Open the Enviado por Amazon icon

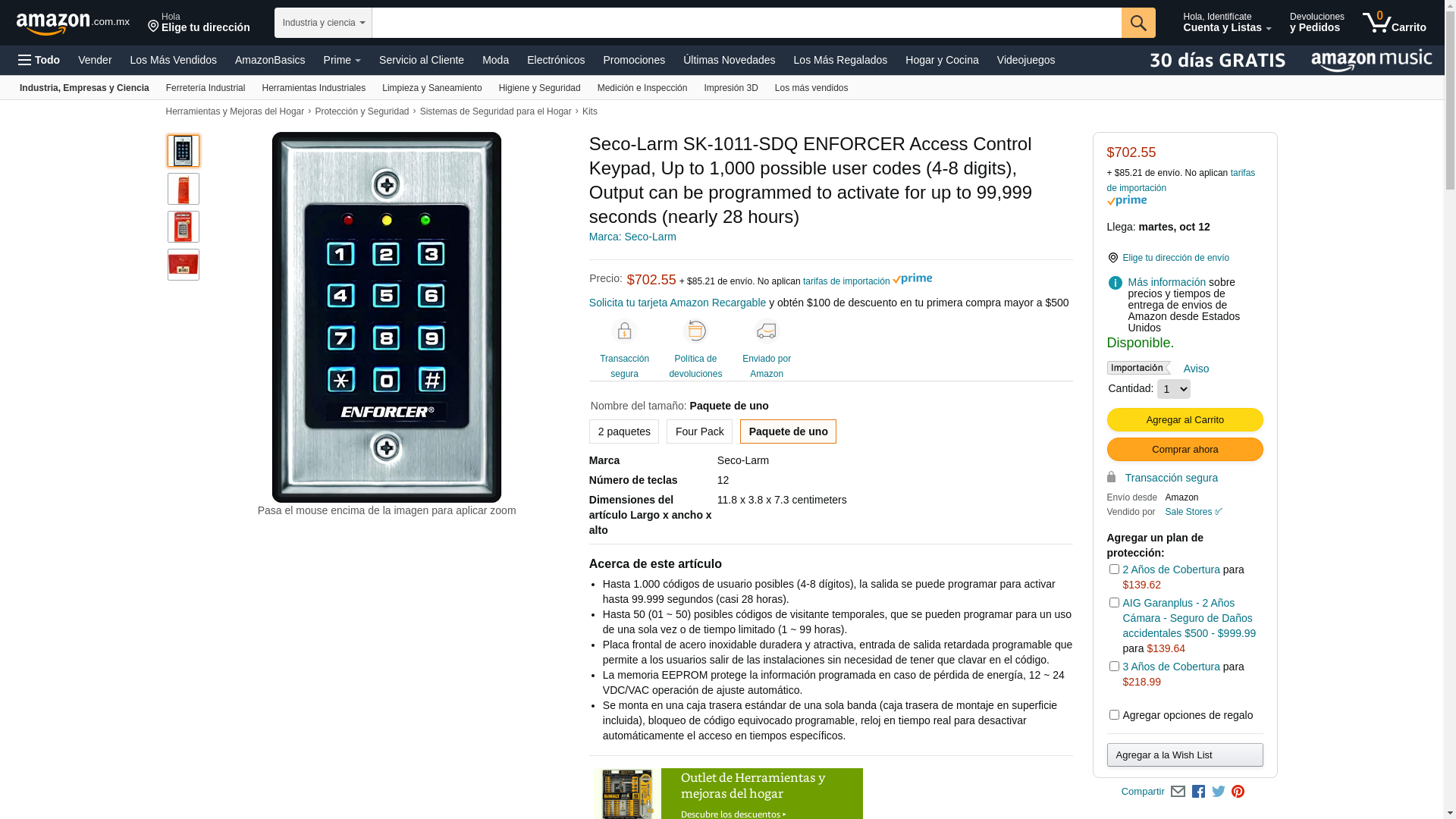(x=767, y=331)
